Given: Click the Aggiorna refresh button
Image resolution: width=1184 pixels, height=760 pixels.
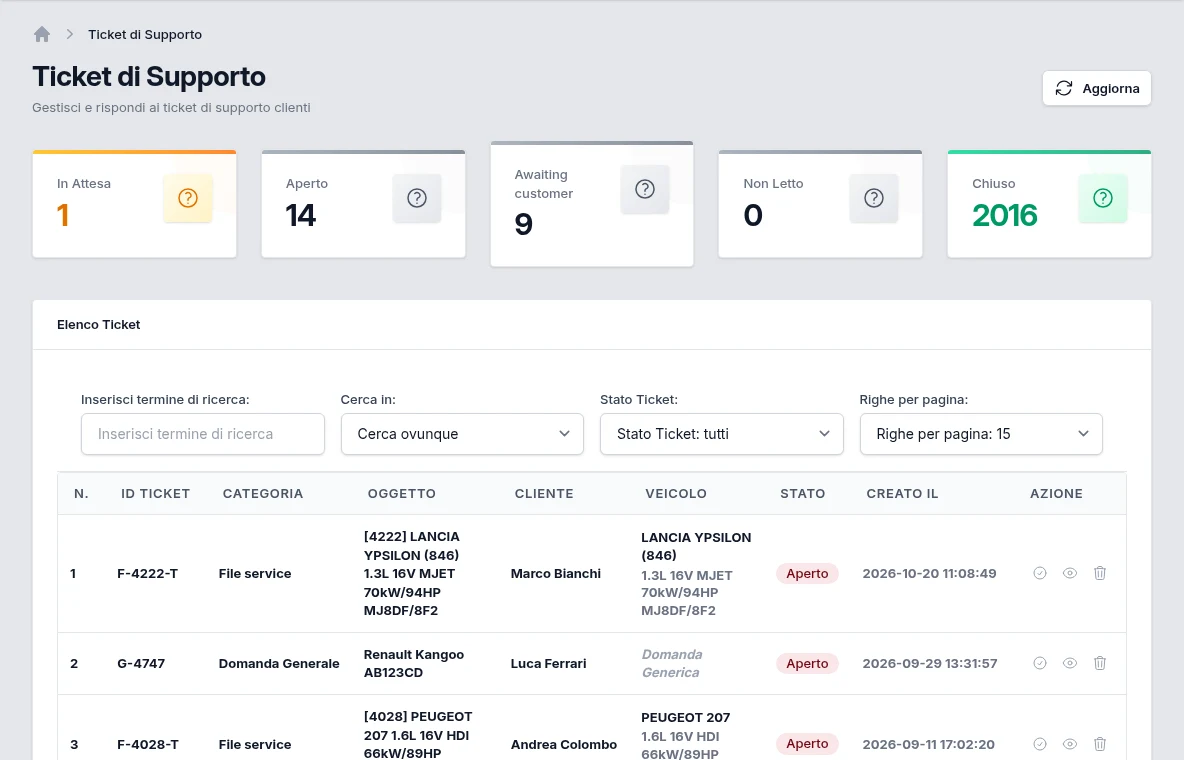Looking at the screenshot, I should coord(1096,88).
